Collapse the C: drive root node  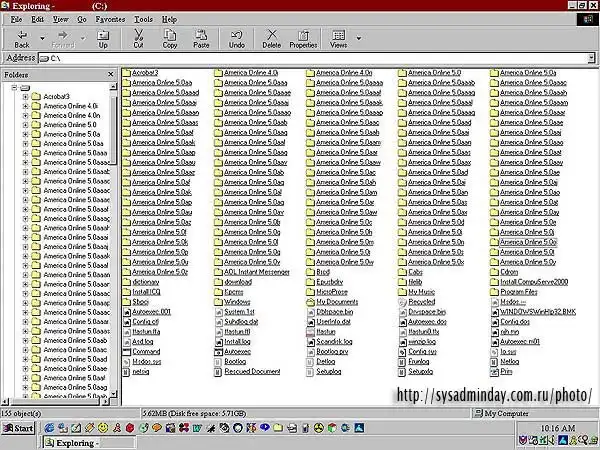pyautogui.click(x=12, y=87)
